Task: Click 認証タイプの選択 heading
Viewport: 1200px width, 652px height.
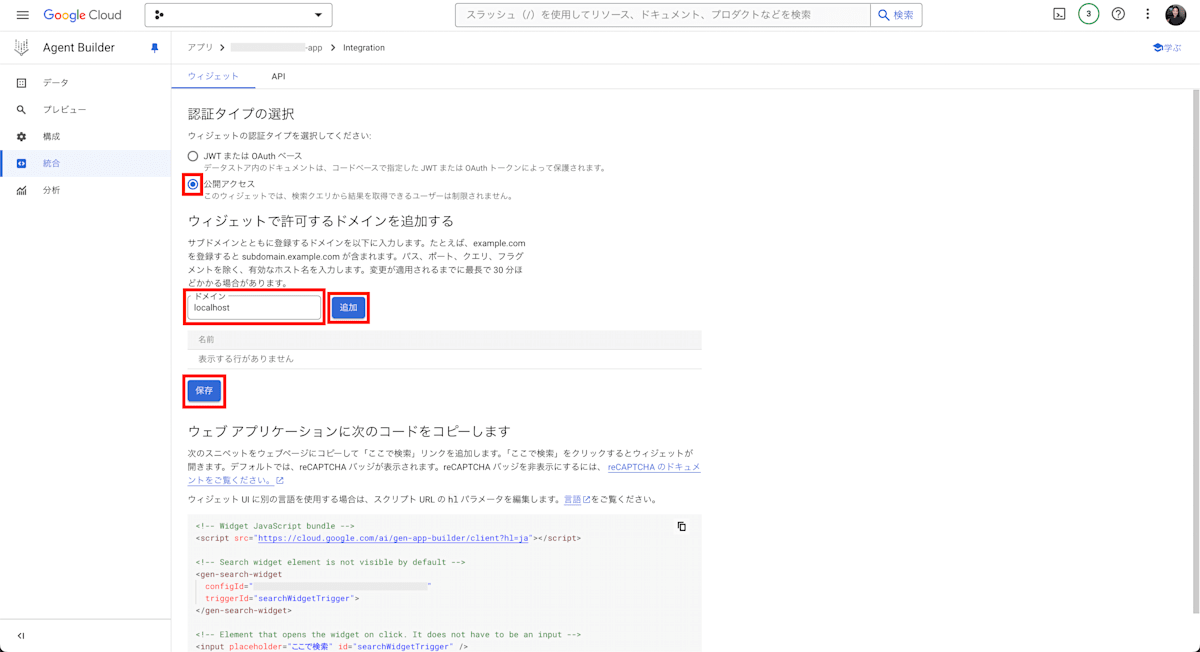Action: coord(241,114)
